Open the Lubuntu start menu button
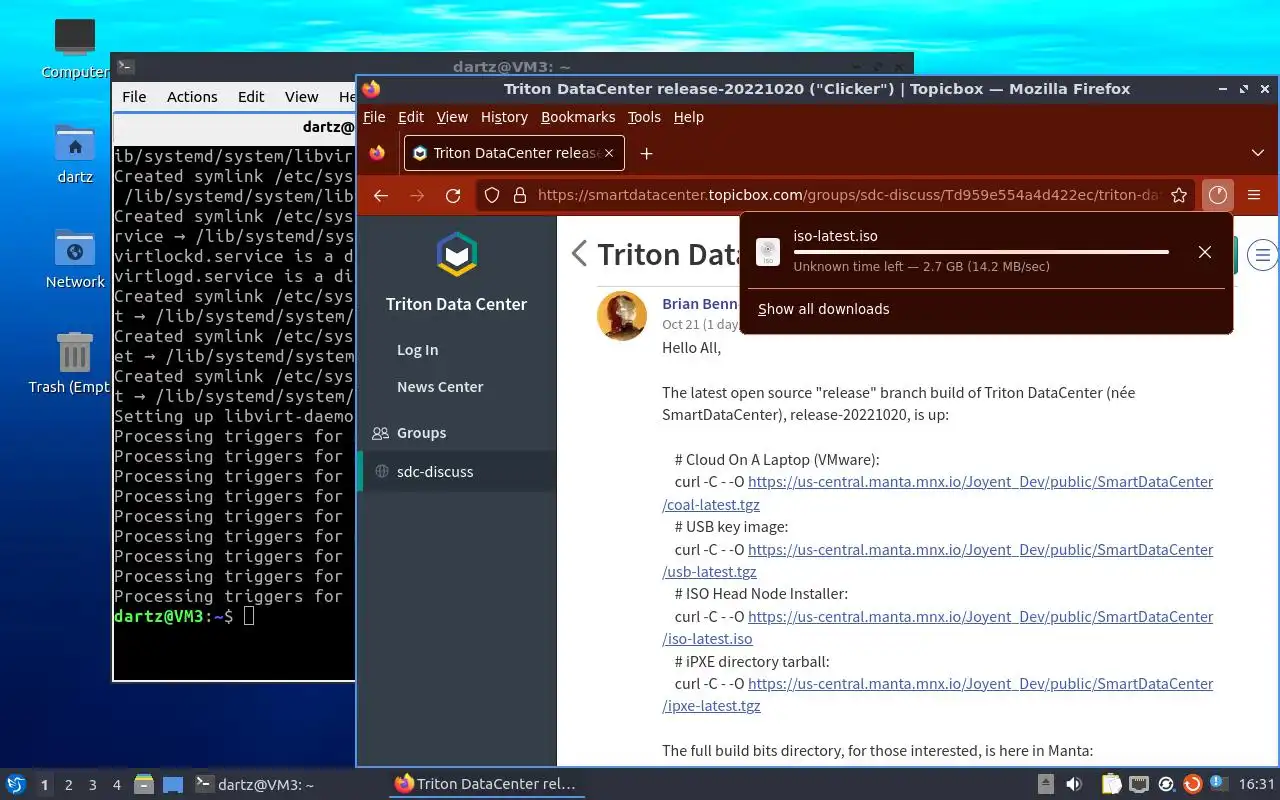 pos(16,784)
